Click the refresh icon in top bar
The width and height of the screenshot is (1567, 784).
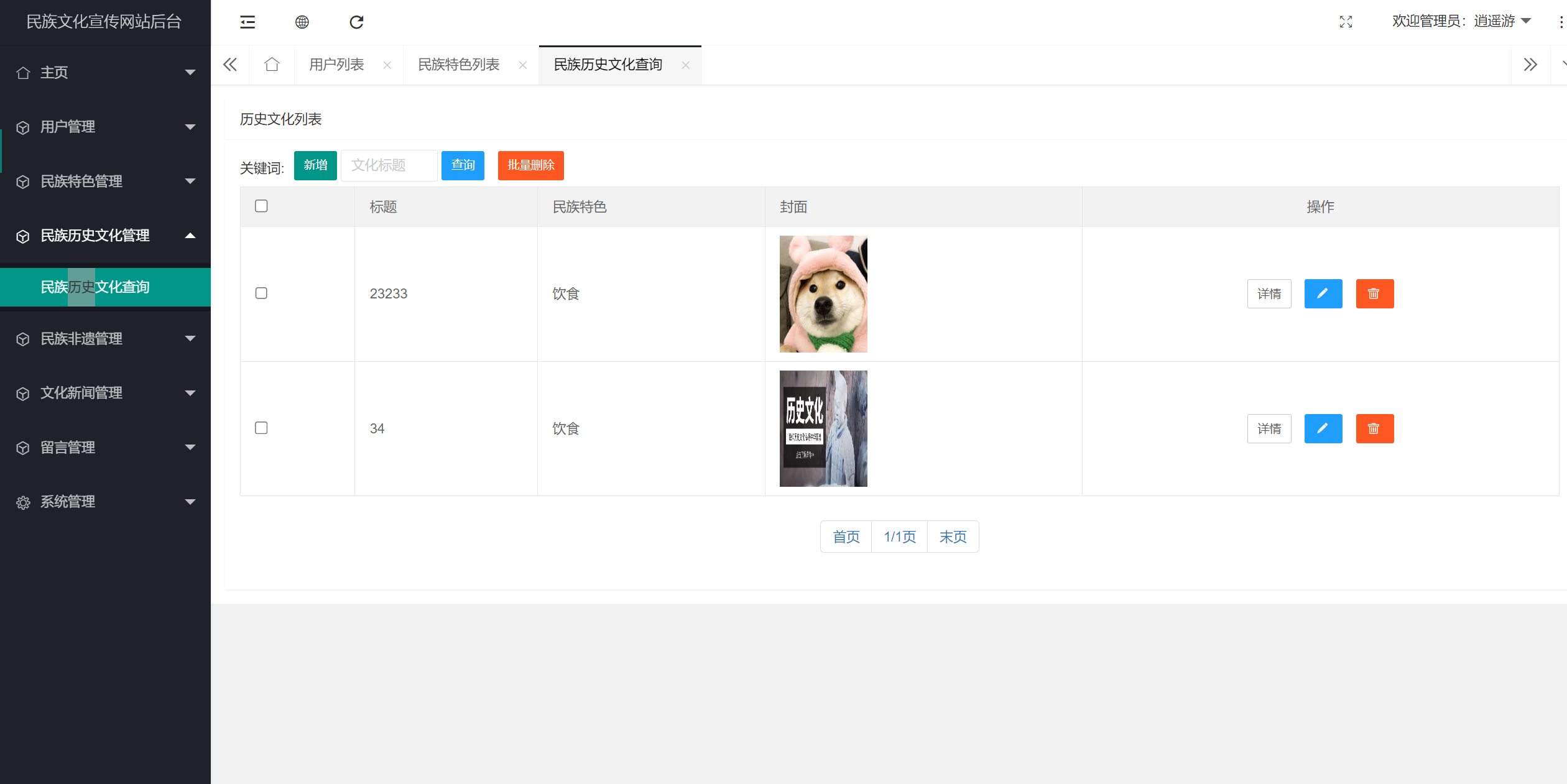(x=356, y=22)
